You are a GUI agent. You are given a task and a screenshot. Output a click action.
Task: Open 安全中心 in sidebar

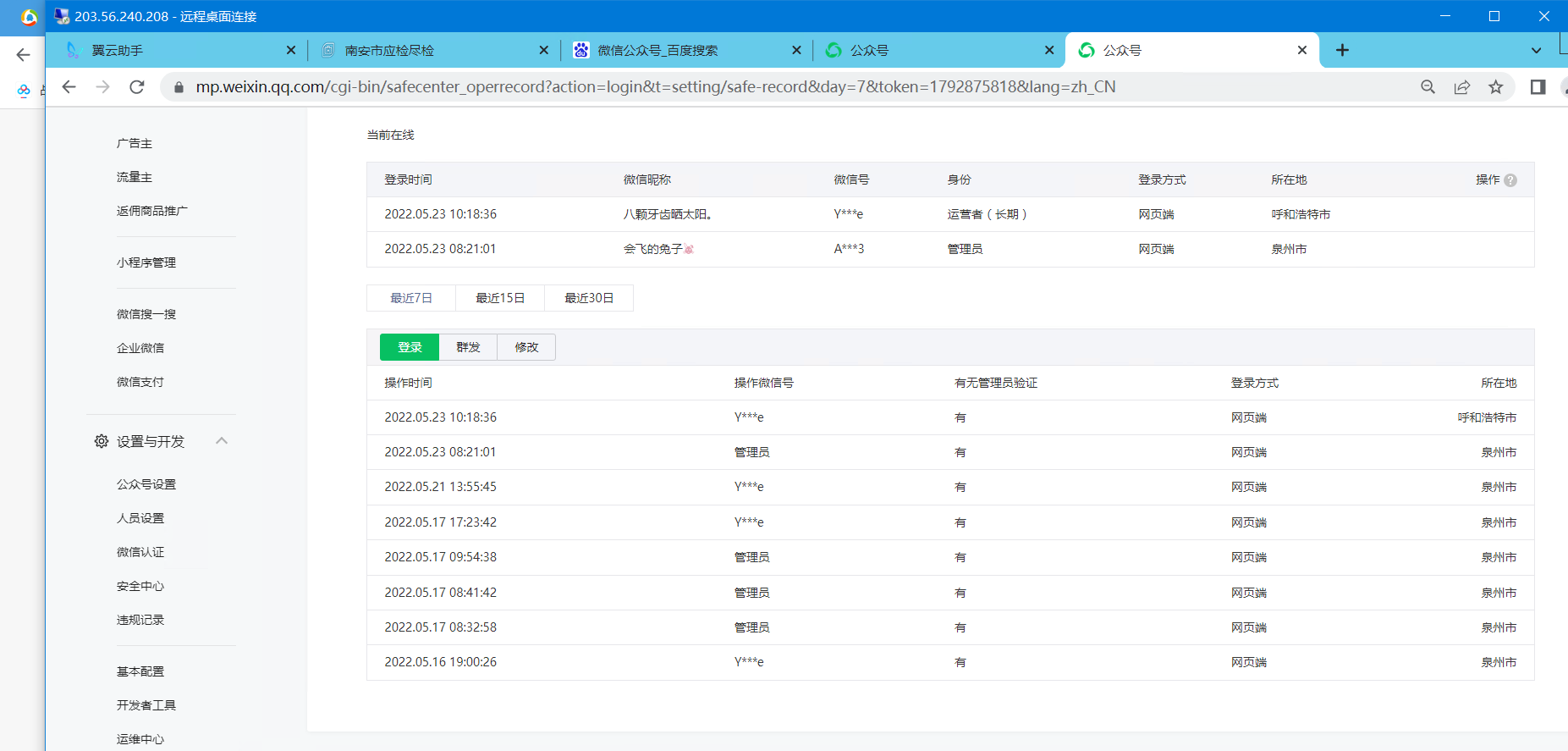tap(140, 586)
